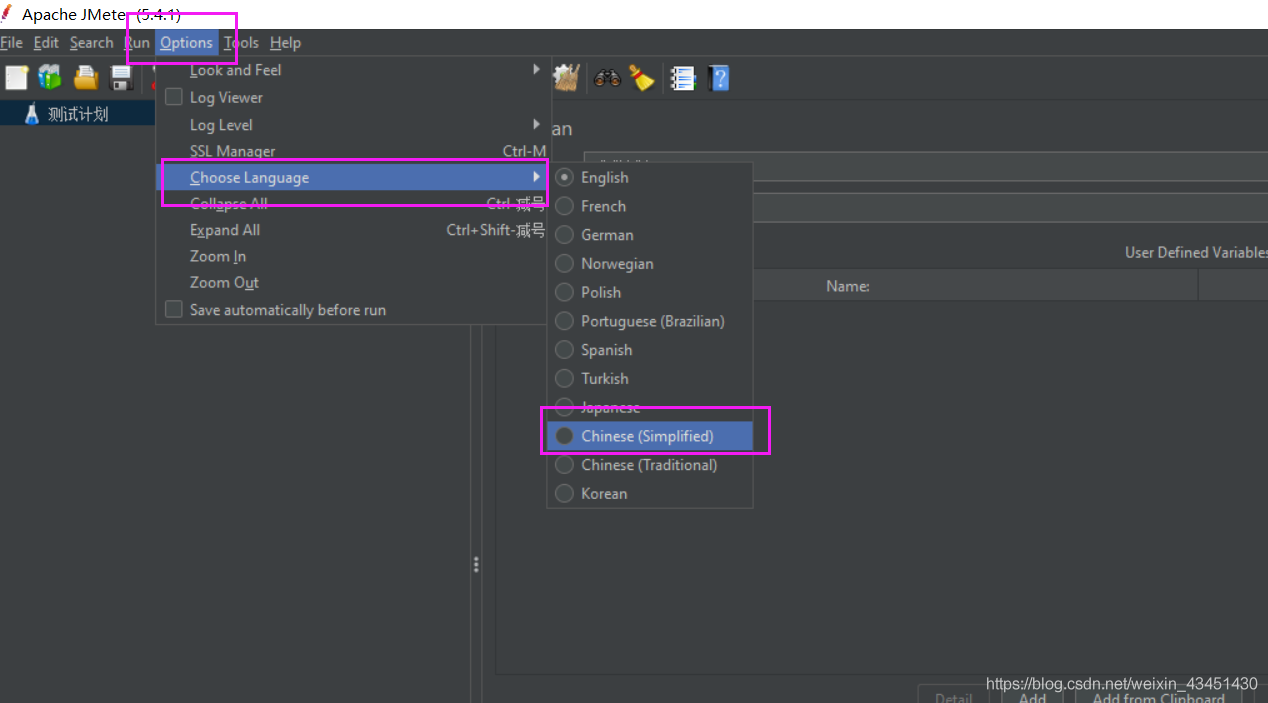Viewport: 1268px width, 703px height.
Task: Click the Templates toolbar icon
Action: tap(50, 78)
